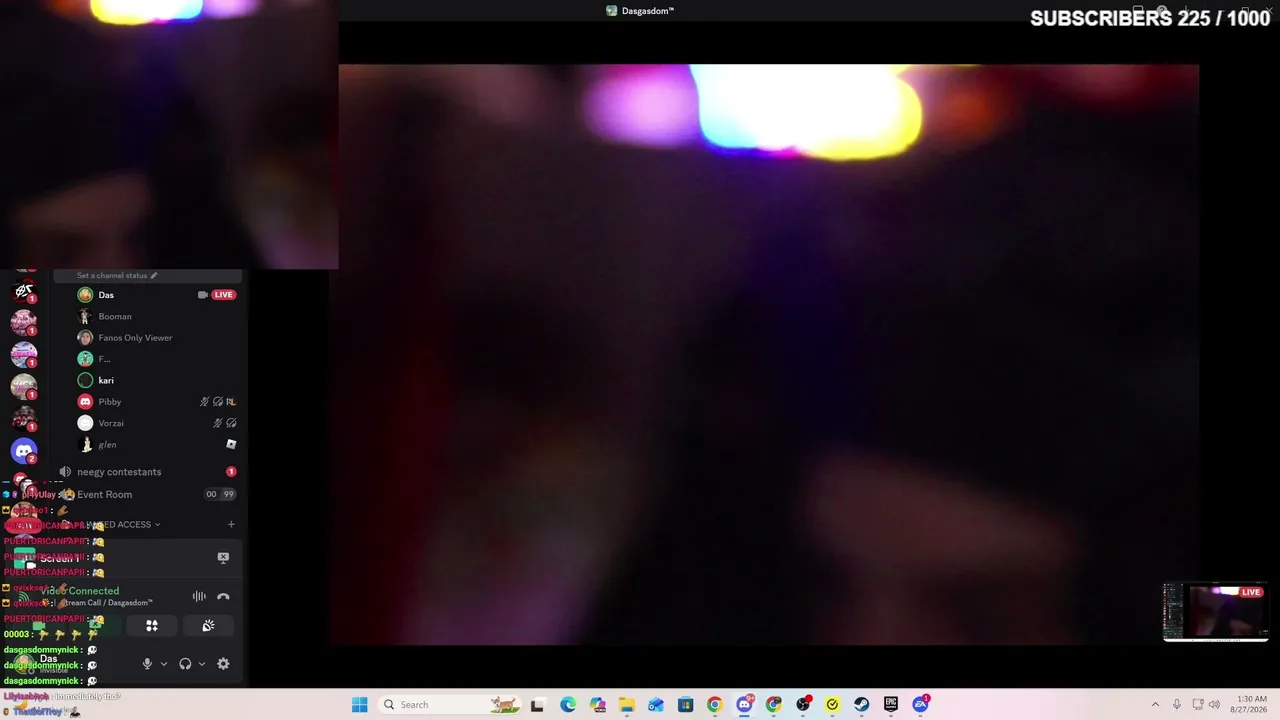Select user Pibby in the voice channel
The image size is (1280, 720).
coord(110,402)
